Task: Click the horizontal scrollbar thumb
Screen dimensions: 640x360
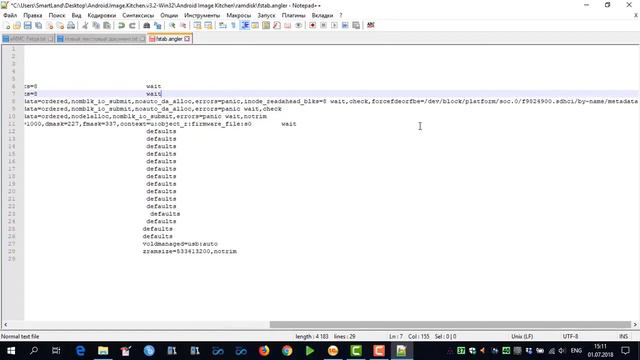Action: click(450, 324)
